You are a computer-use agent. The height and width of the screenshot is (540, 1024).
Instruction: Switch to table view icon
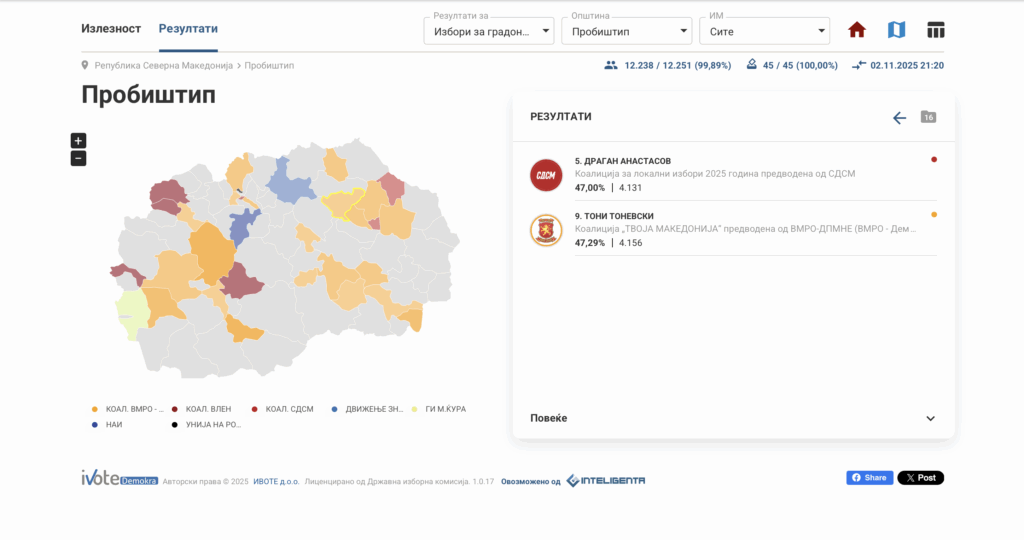935,30
